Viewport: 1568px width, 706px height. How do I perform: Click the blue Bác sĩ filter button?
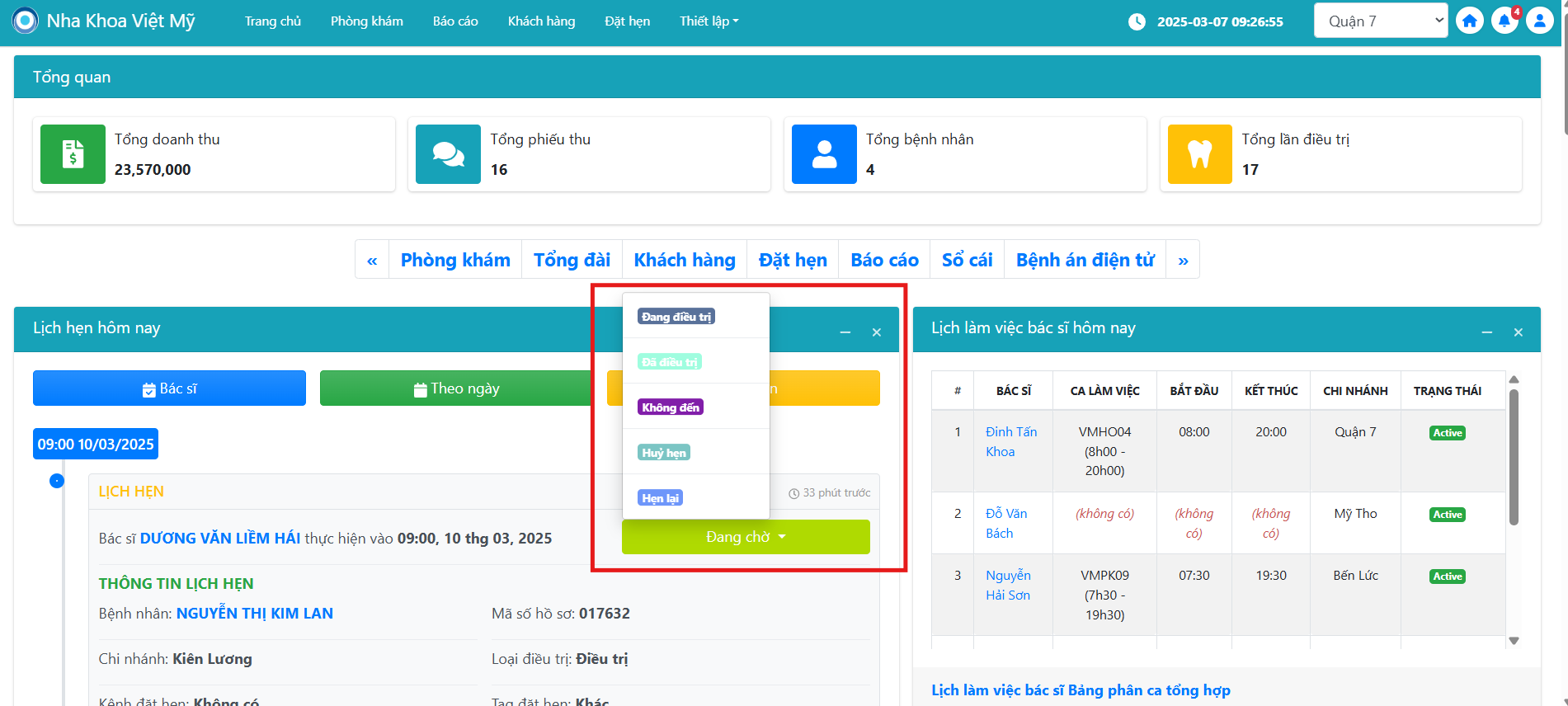point(169,388)
